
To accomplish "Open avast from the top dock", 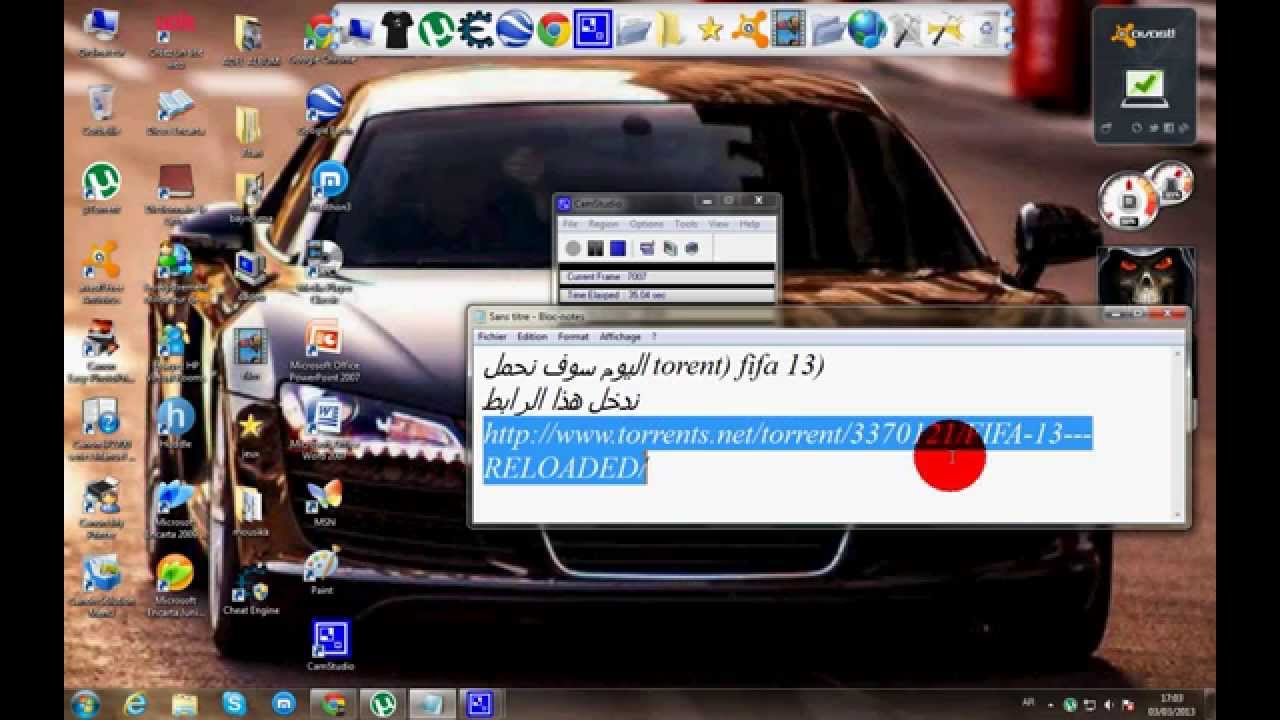I will [x=750, y=29].
